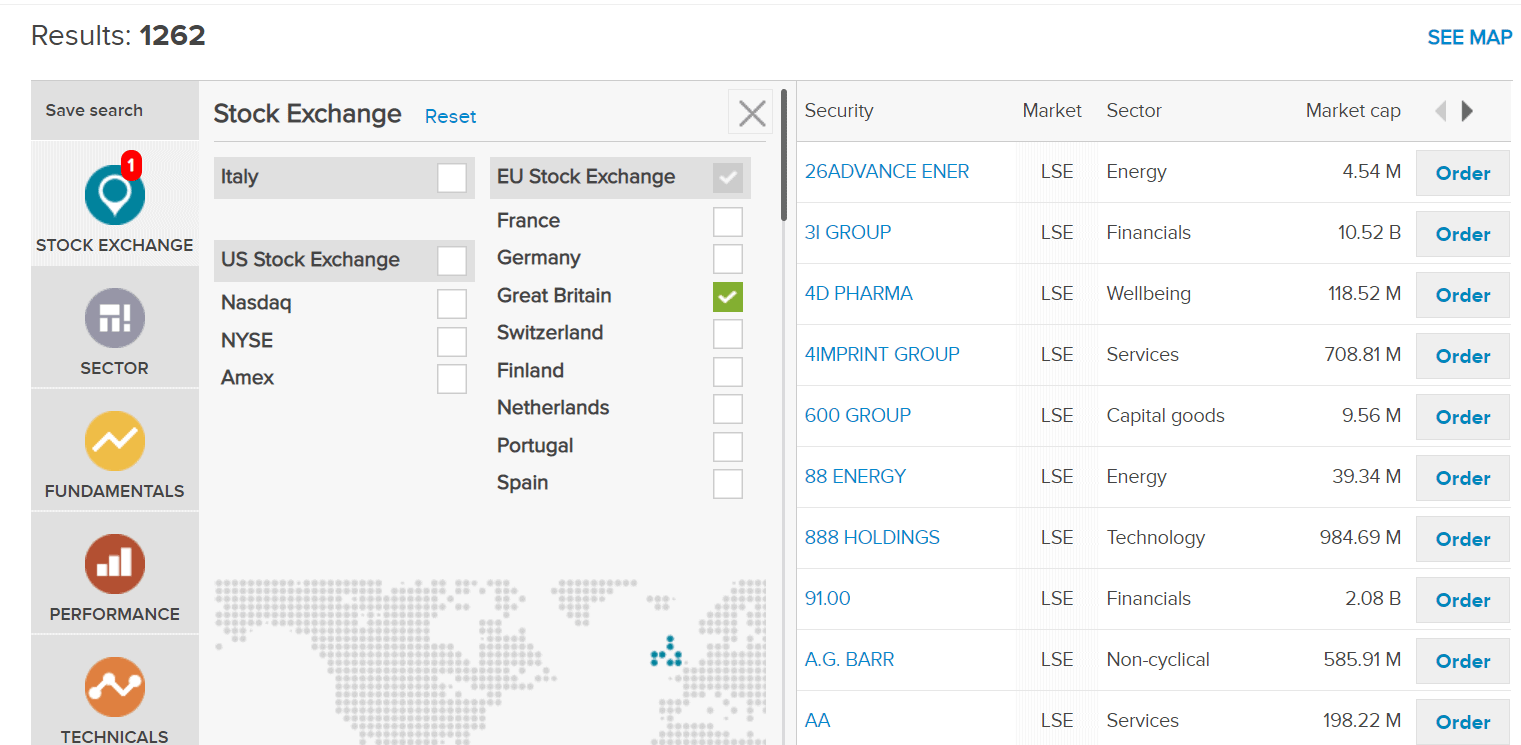Tick the Switzerland checkbox
Viewport: 1521px width, 745px height.
[x=728, y=334]
